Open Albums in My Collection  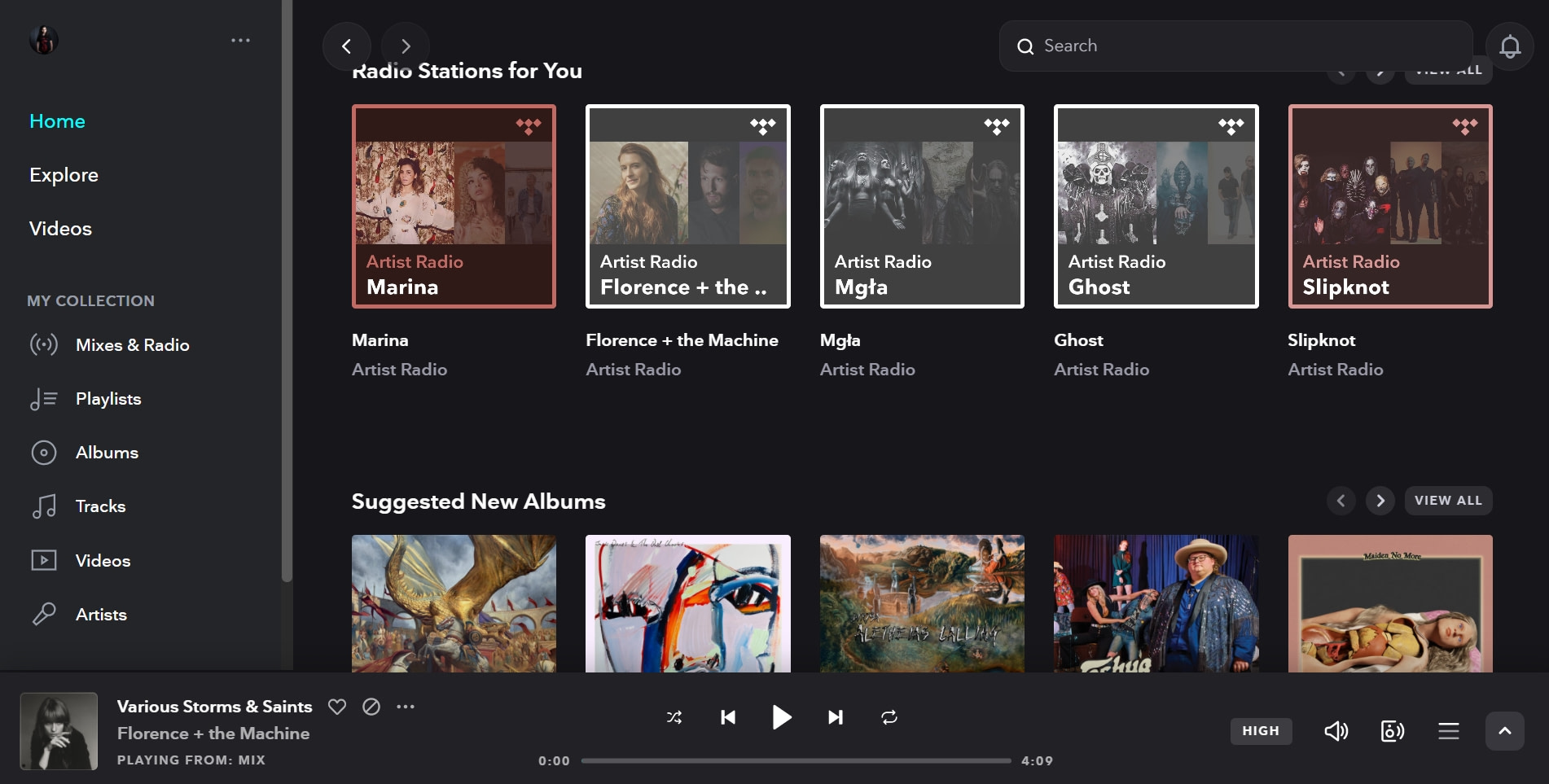(x=107, y=453)
